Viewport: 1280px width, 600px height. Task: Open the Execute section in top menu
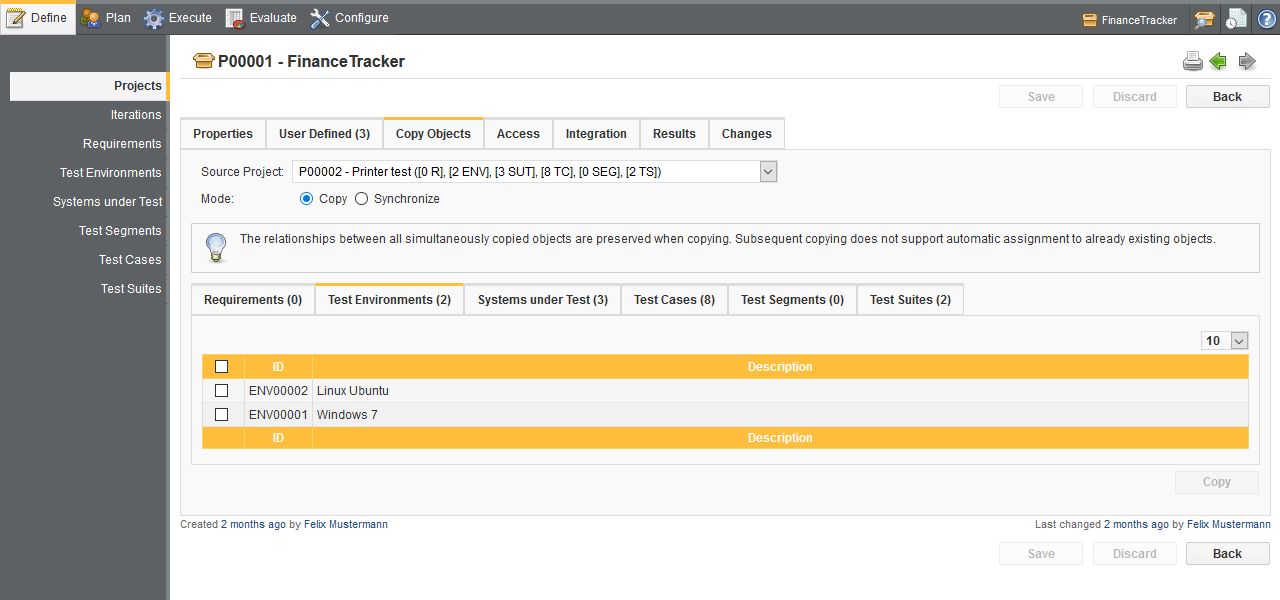click(x=178, y=18)
